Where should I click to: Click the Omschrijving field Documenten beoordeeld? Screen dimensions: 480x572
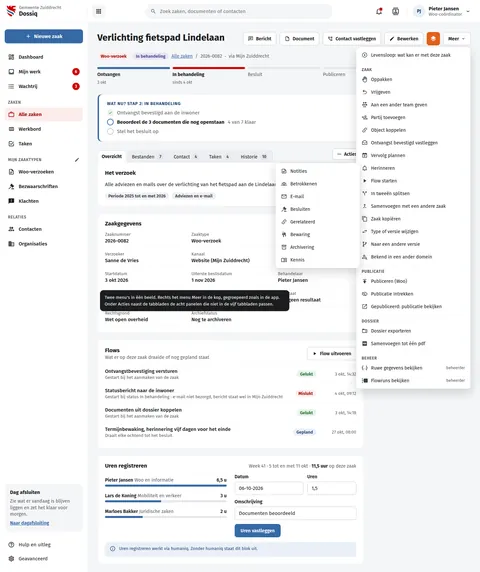[x=295, y=513]
